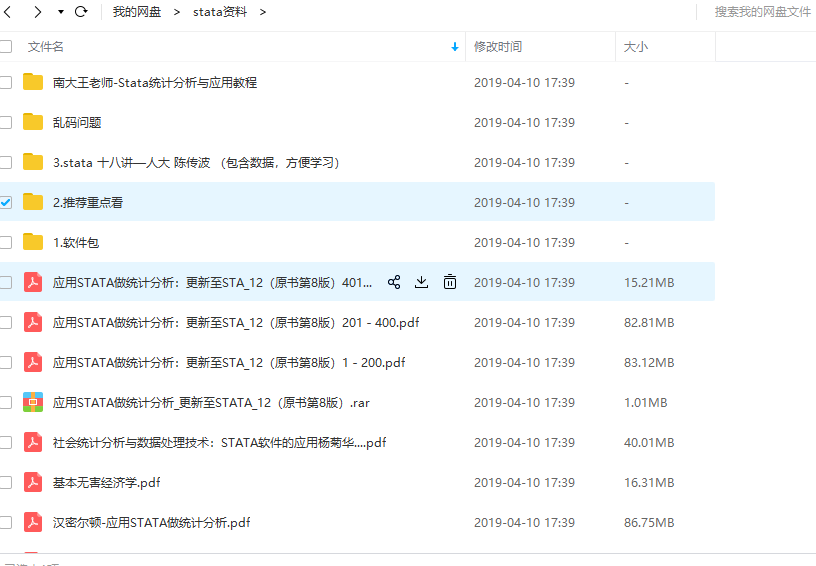
Task: Click the blue sort direction arrow
Action: 455,47
